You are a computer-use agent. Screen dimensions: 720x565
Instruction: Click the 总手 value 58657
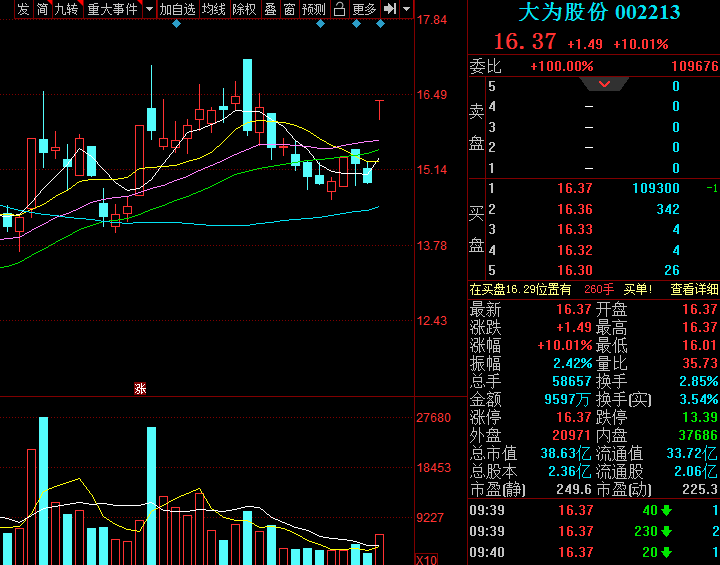click(572, 381)
